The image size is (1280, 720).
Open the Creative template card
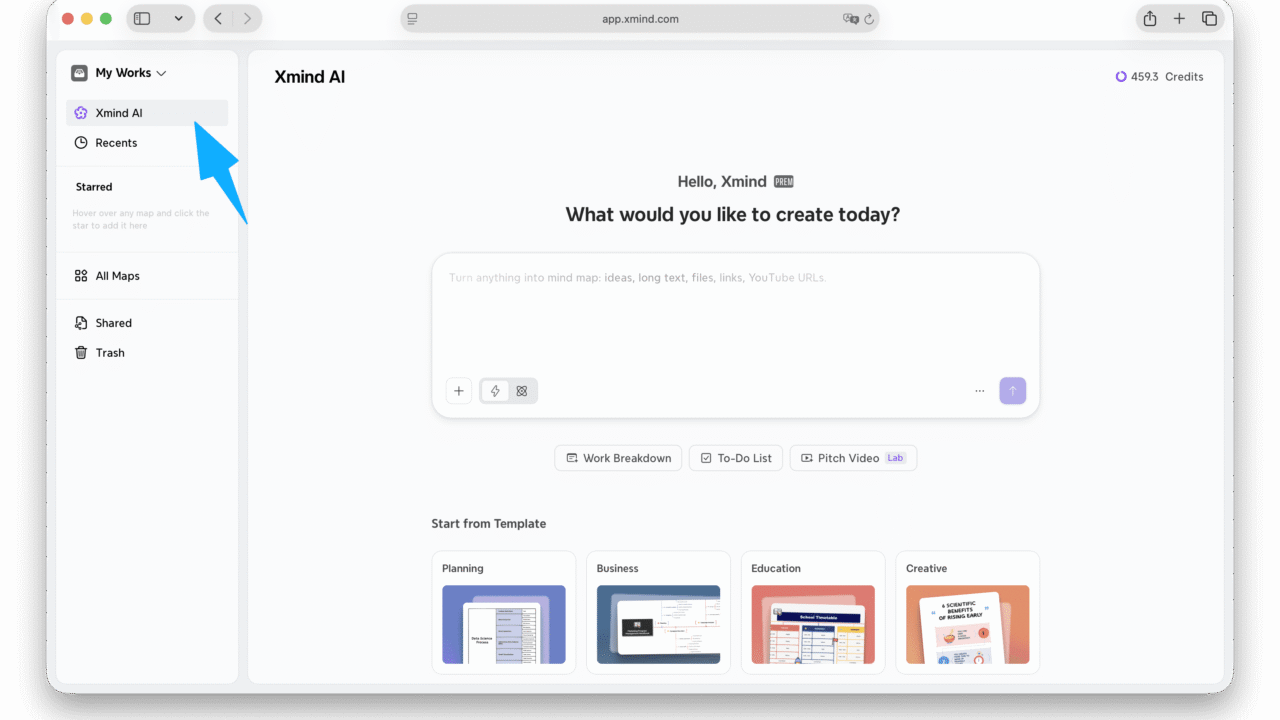[x=968, y=612]
